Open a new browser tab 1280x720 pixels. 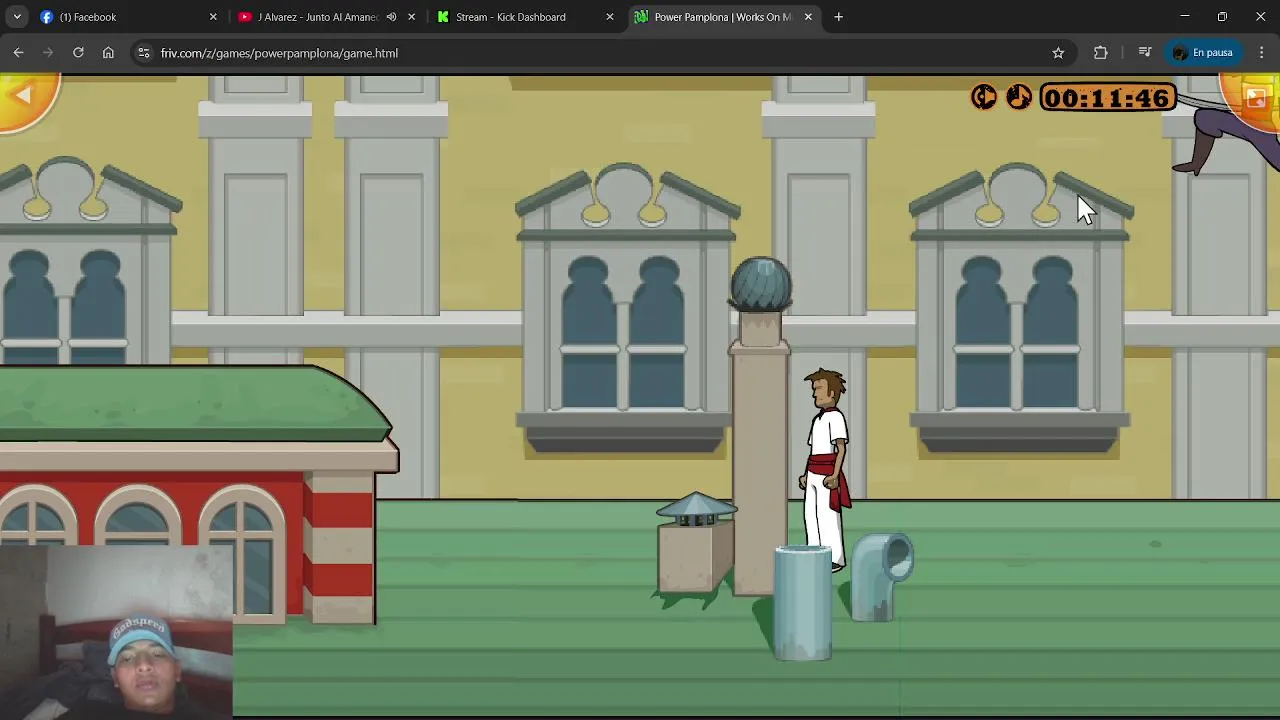tap(838, 17)
